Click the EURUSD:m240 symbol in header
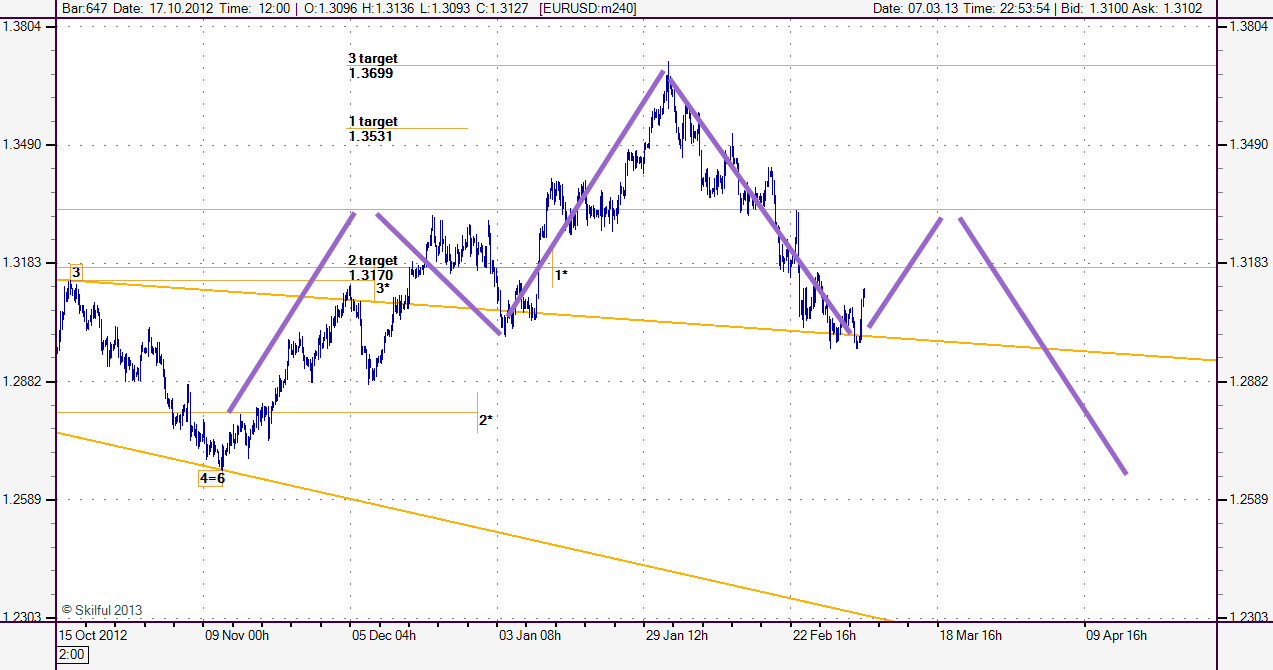Viewport: 1273px width, 670px height. tap(588, 8)
